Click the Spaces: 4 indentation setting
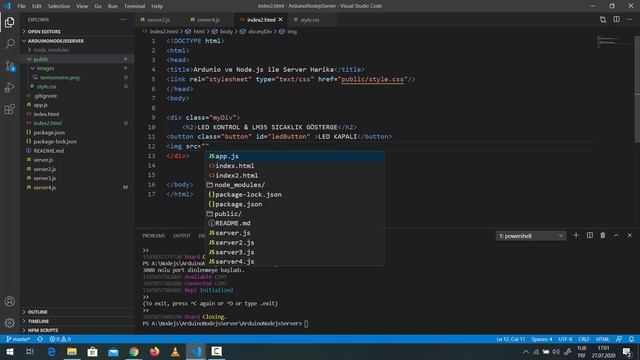Viewport: 640px width, 360px height. [x=542, y=339]
